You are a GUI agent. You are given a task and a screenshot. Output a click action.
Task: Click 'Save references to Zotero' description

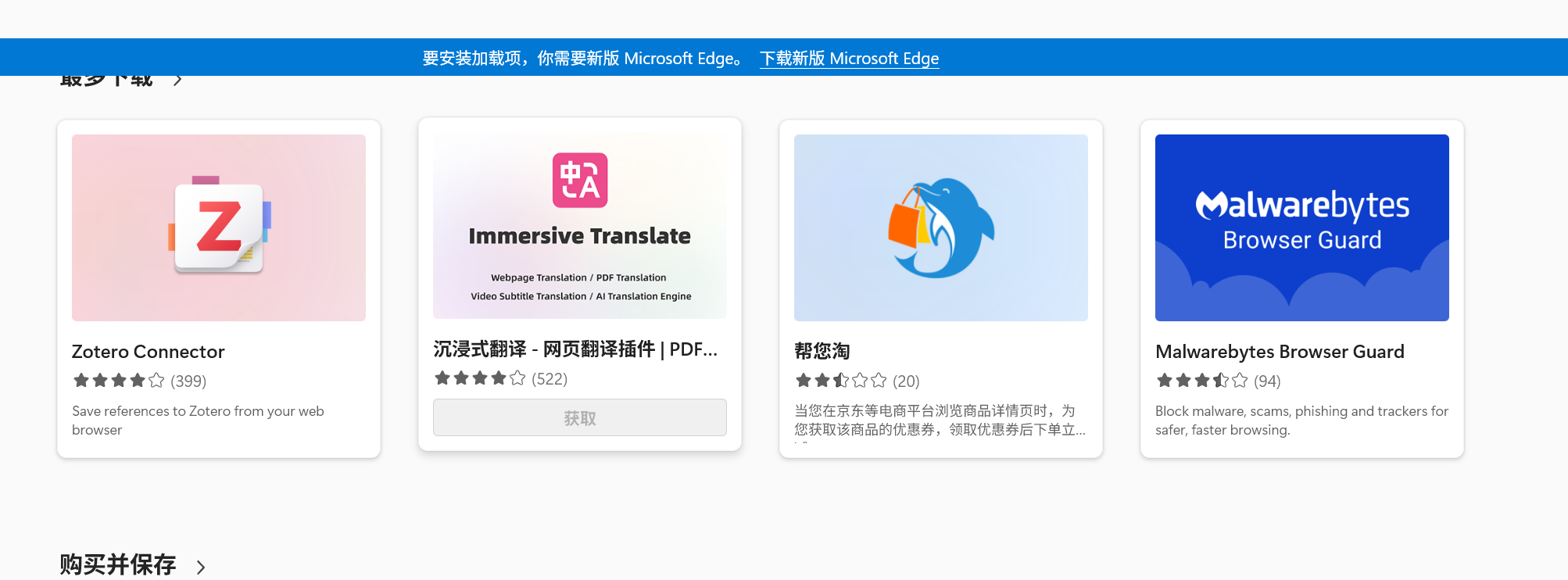pyautogui.click(x=198, y=421)
